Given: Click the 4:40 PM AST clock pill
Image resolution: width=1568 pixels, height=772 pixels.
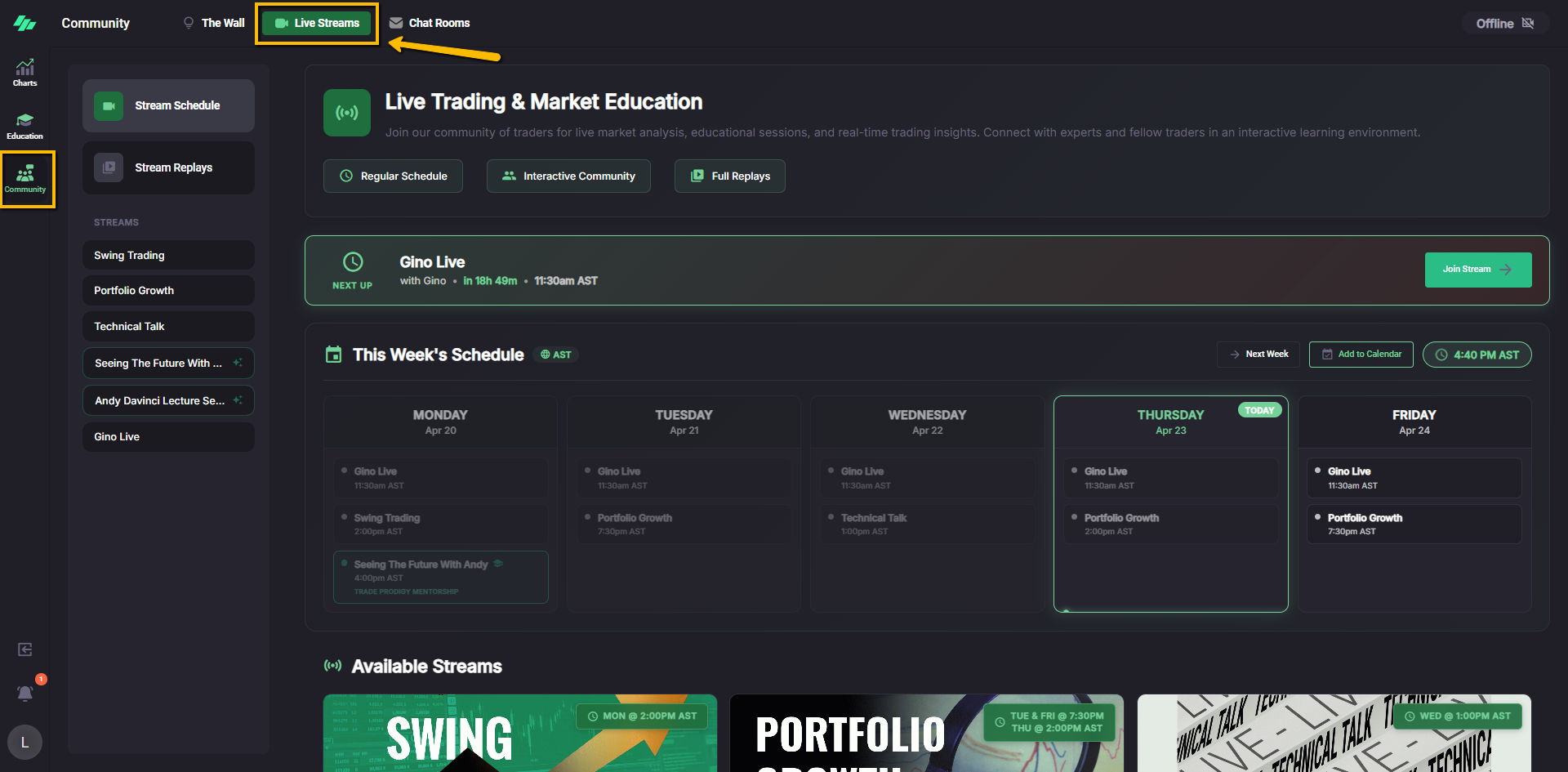Looking at the screenshot, I should pyautogui.click(x=1477, y=355).
